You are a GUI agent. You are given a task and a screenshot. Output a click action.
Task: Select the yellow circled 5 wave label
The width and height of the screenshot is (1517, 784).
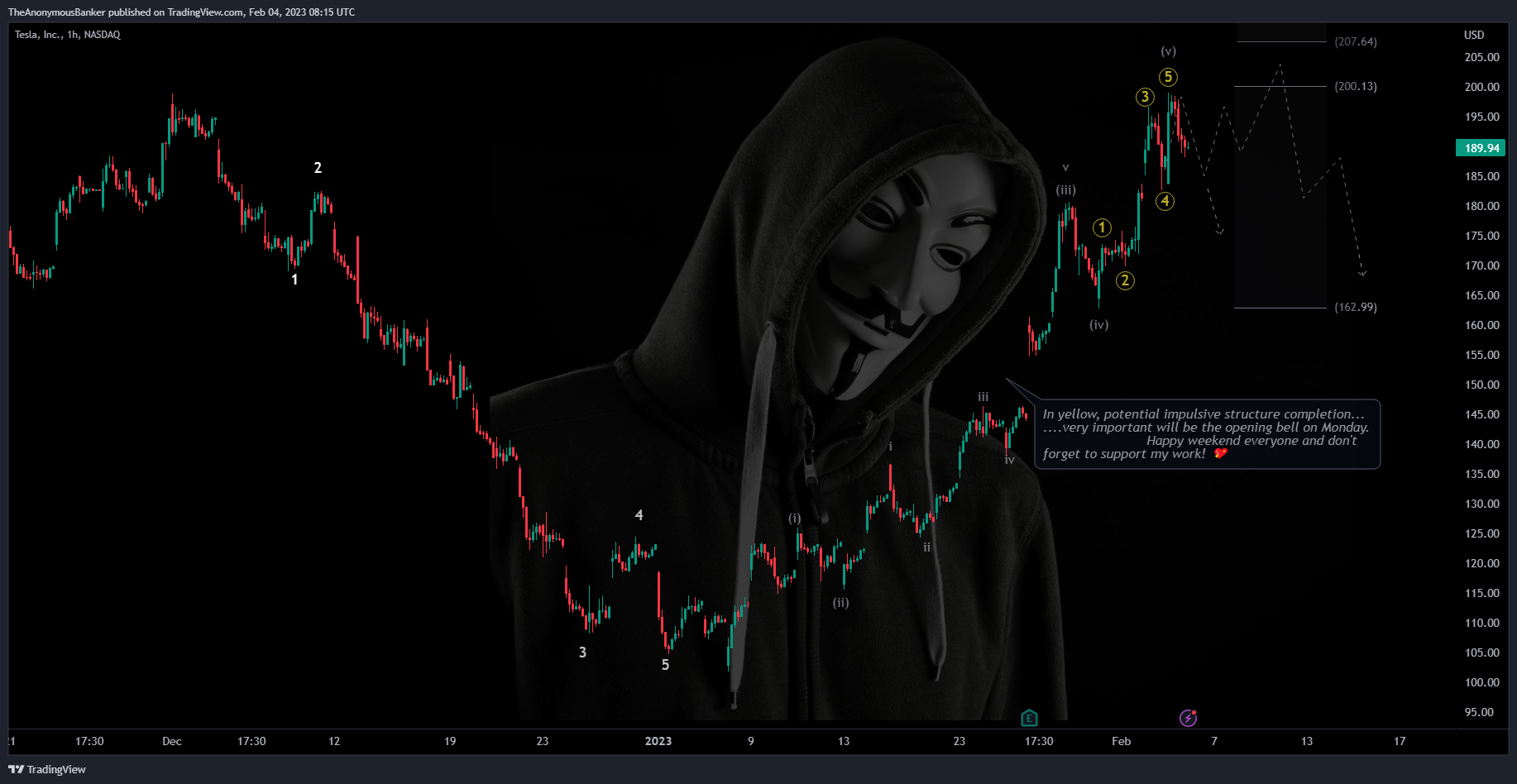click(x=1168, y=77)
